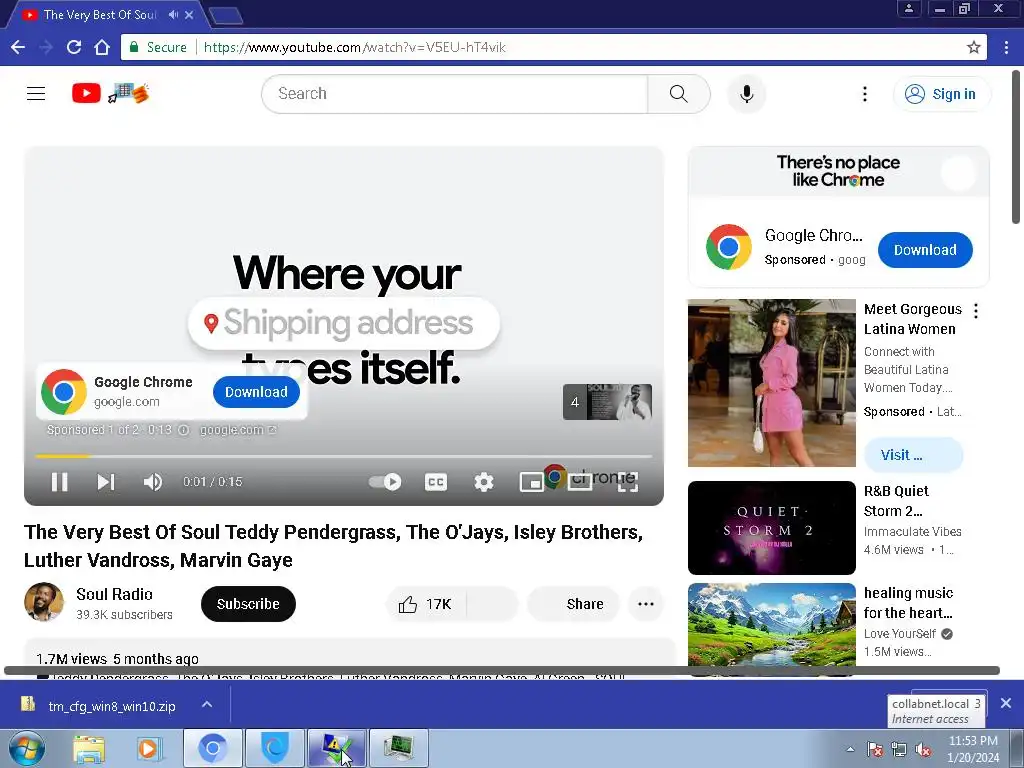
Task: Open the Meet Gorgeous Latina Women ad image
Action: (771, 383)
